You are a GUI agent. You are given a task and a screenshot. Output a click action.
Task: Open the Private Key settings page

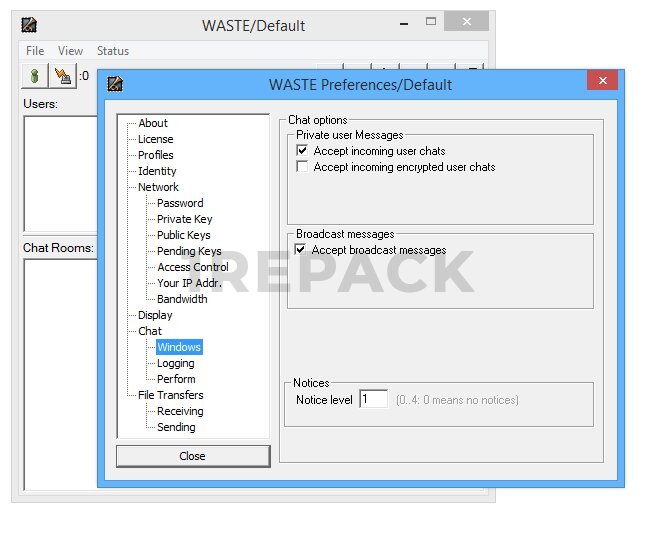(x=184, y=219)
